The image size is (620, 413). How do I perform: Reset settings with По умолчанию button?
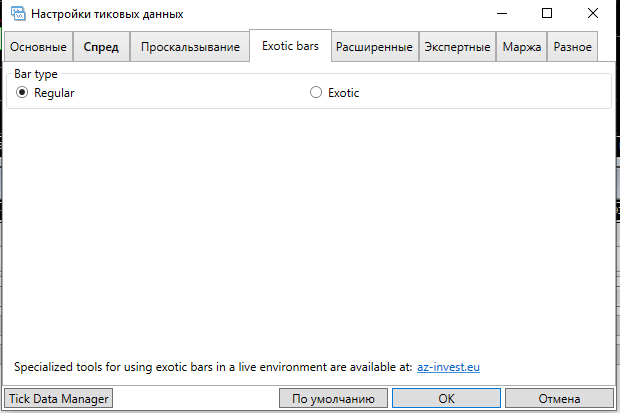pyautogui.click(x=333, y=398)
